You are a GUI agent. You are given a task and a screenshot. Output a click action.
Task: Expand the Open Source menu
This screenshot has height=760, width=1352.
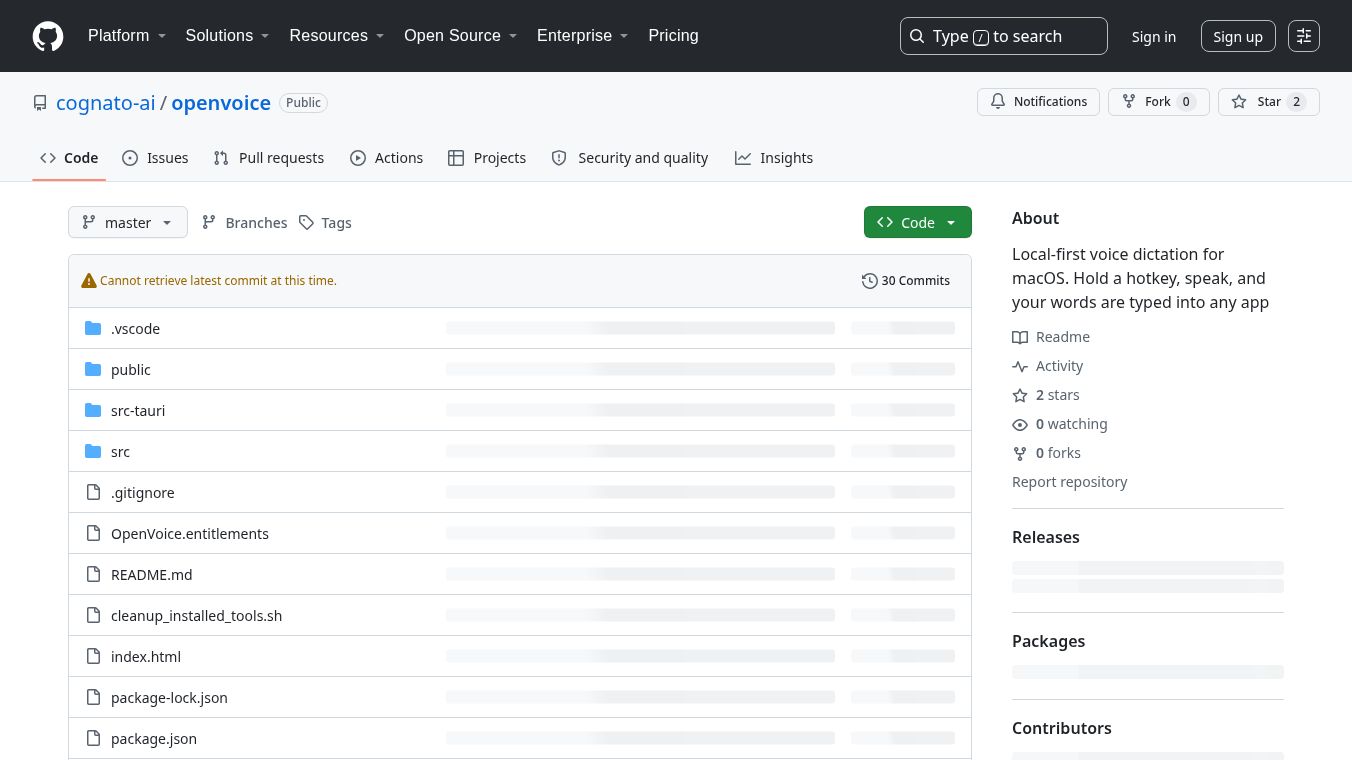(x=461, y=36)
